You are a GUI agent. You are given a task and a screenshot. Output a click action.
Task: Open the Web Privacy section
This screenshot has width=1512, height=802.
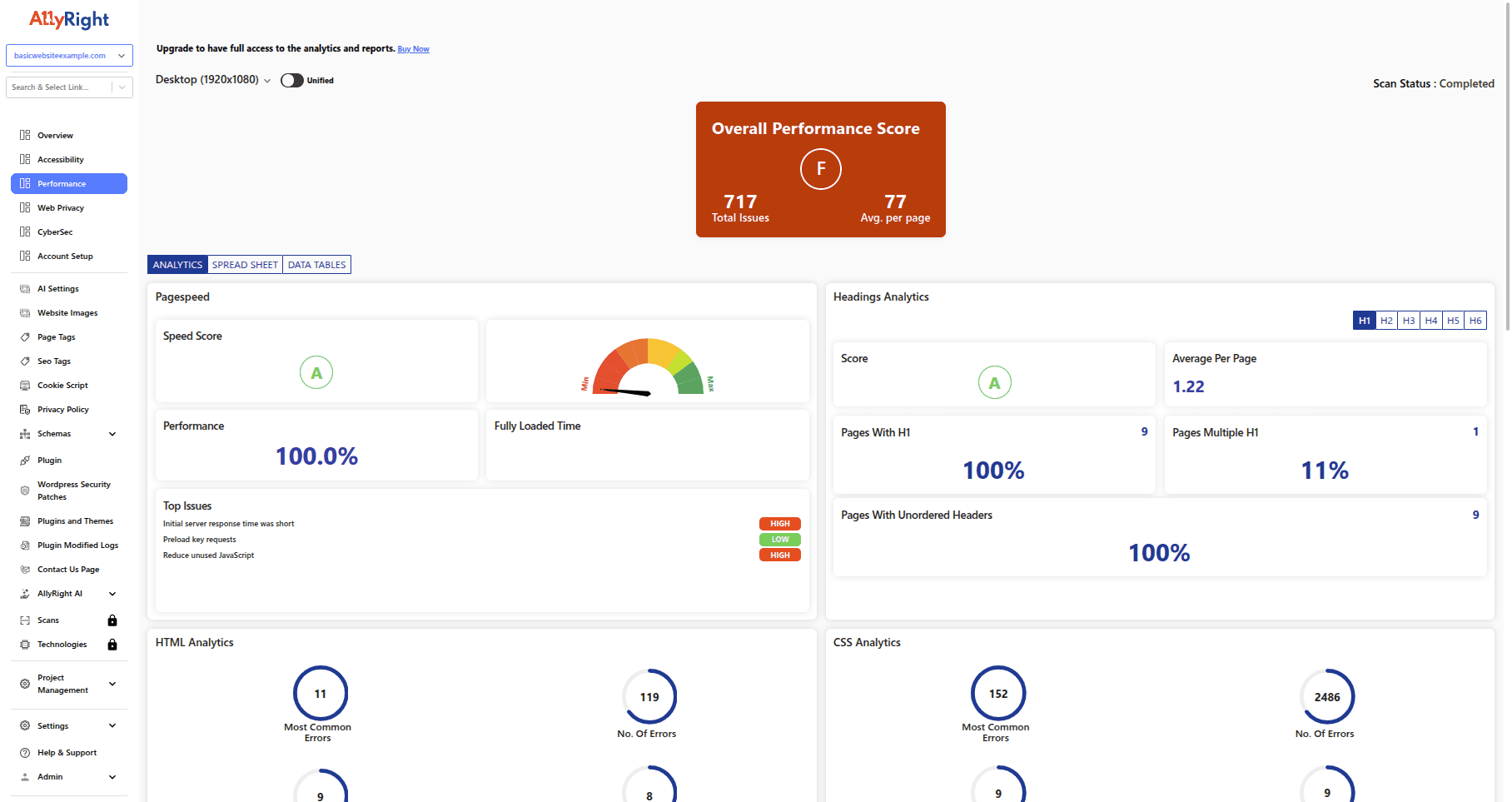coord(61,207)
